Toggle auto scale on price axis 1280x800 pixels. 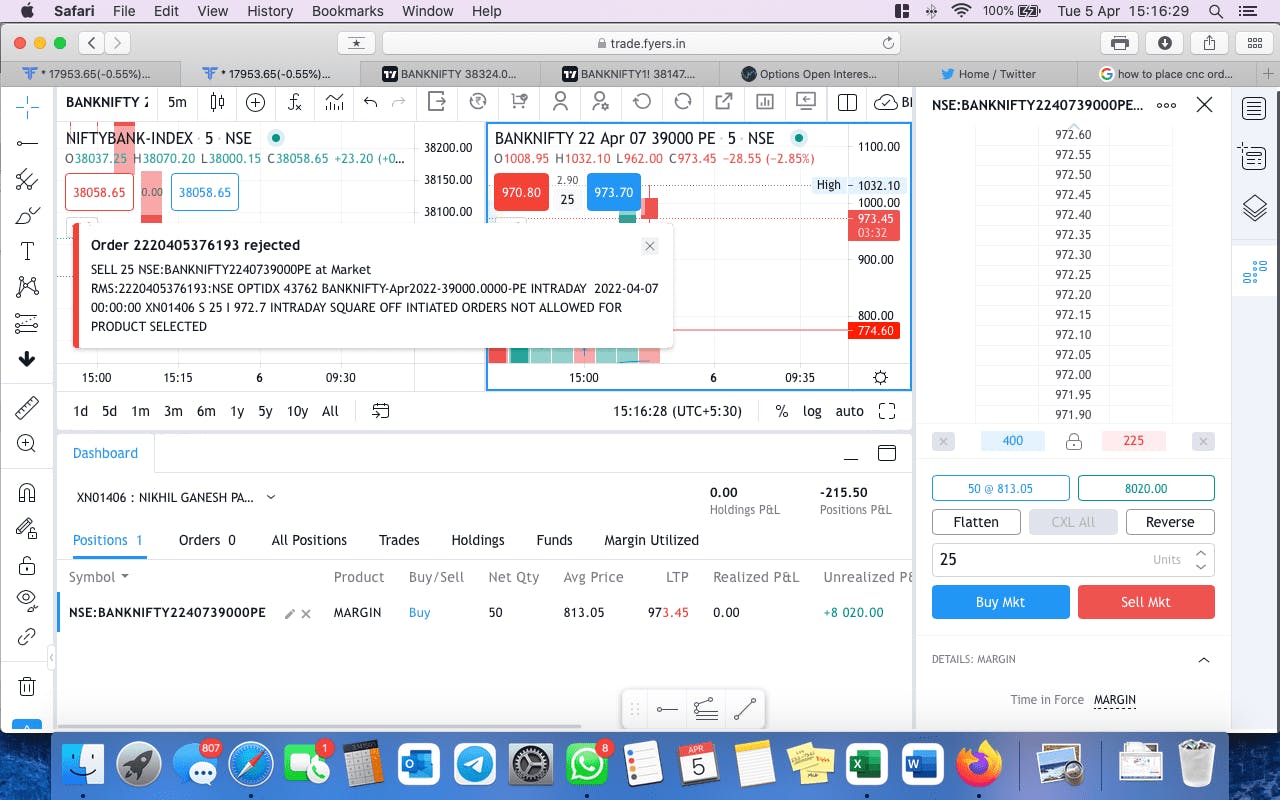click(850, 411)
